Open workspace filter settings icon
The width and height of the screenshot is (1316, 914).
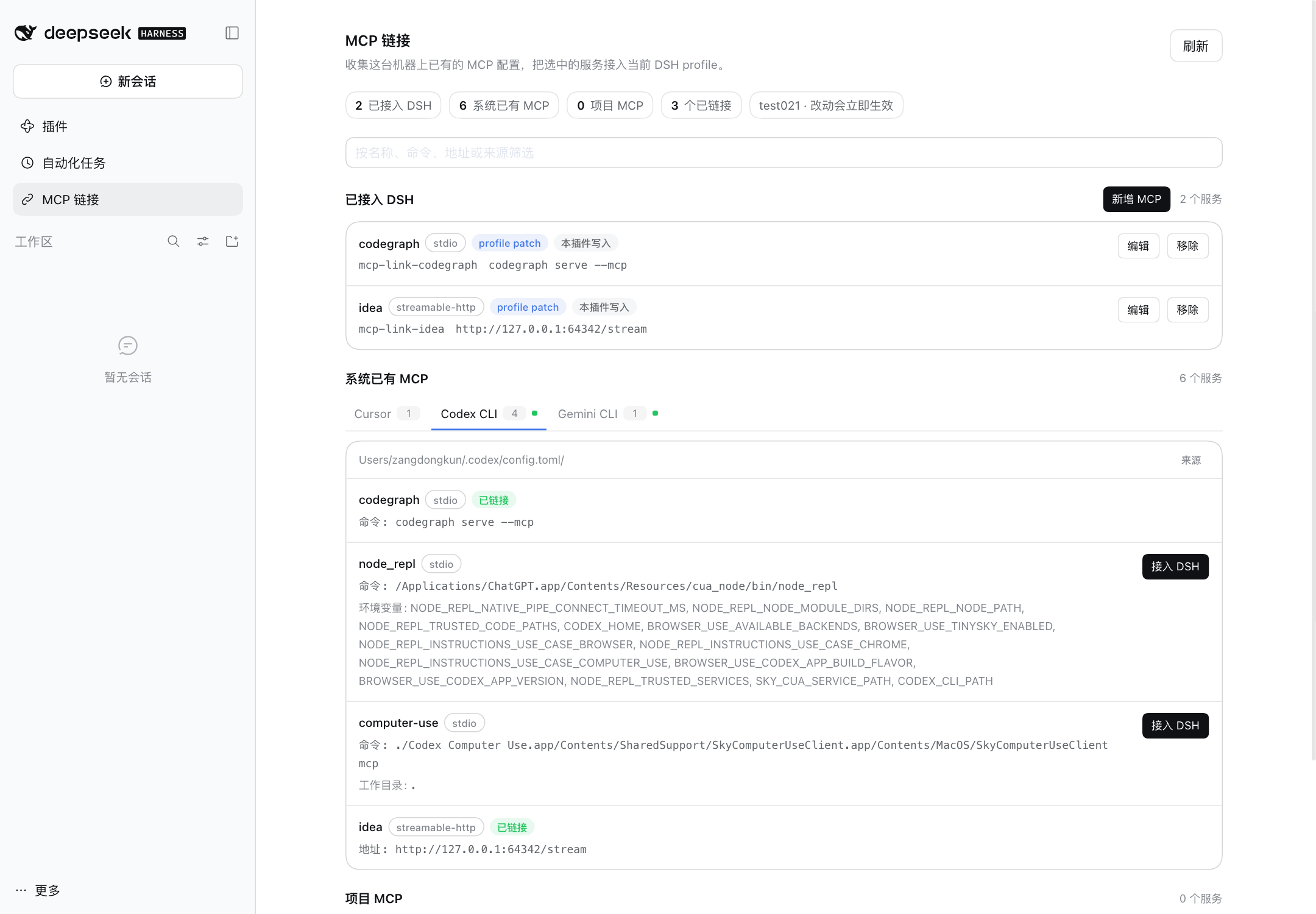point(203,241)
